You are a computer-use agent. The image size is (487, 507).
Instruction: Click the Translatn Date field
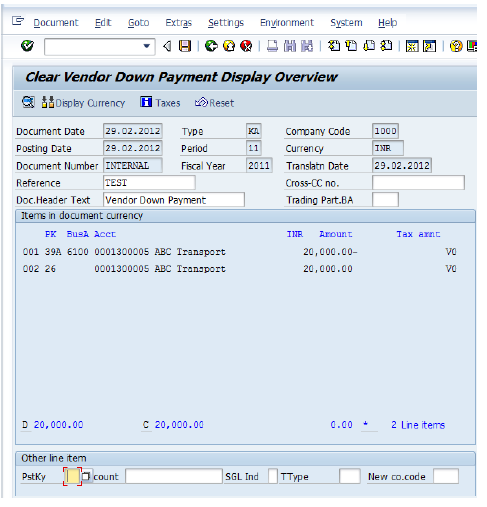tap(402, 165)
